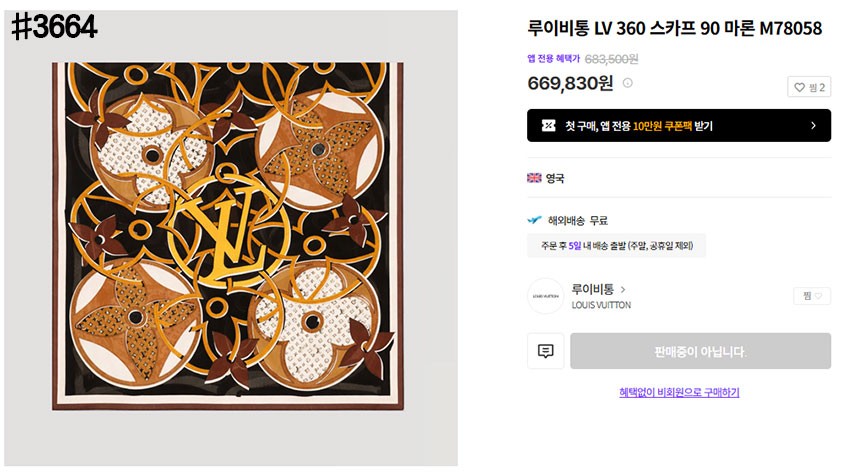Open the chevron arrow on coupon banner
This screenshot has width=860, height=473.
tap(813, 126)
